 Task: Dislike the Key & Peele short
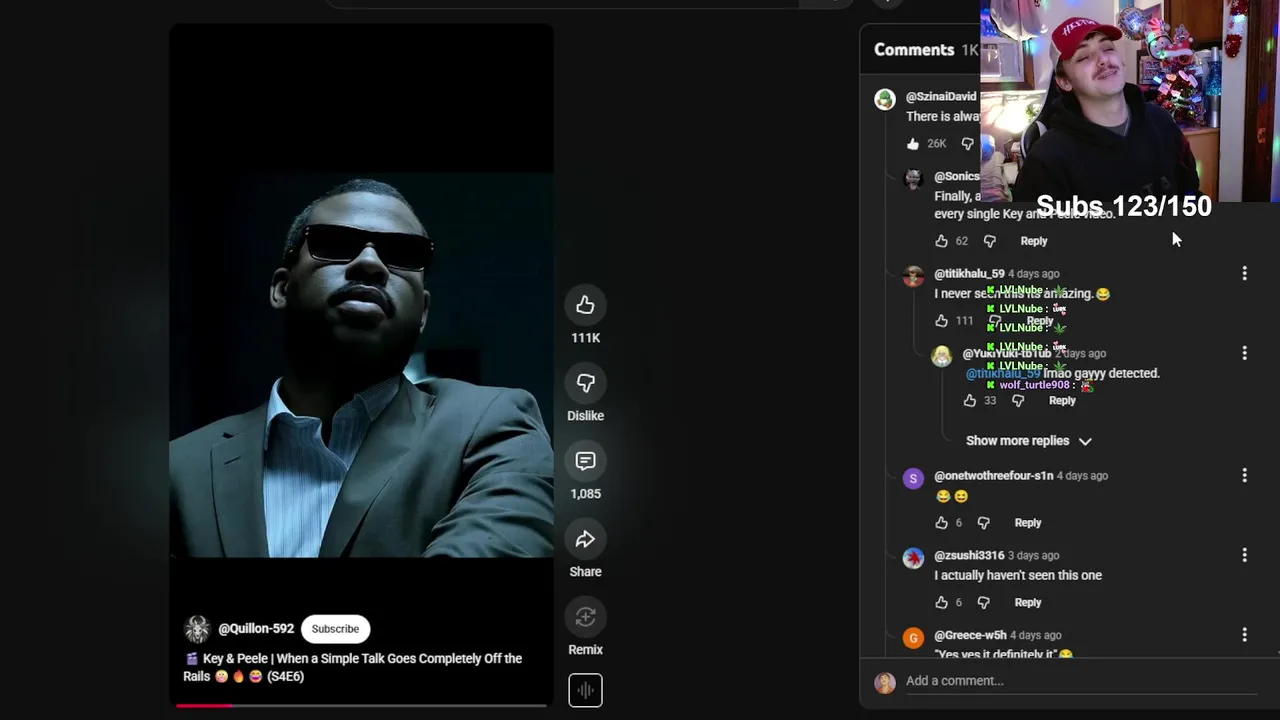(x=585, y=383)
